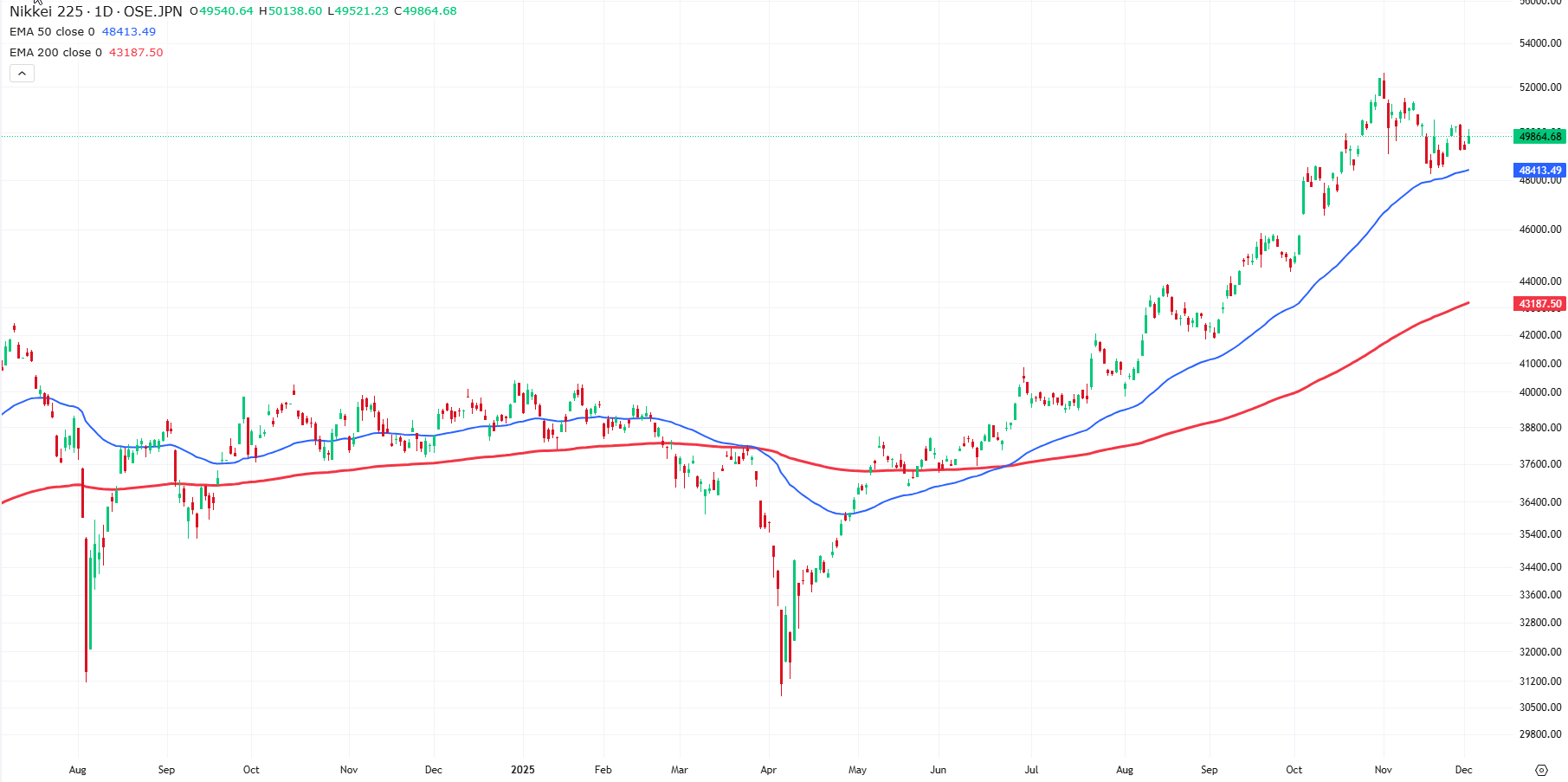Collapse the indicator legend with the chevron
This screenshot has width=1568, height=782.
click(22, 74)
